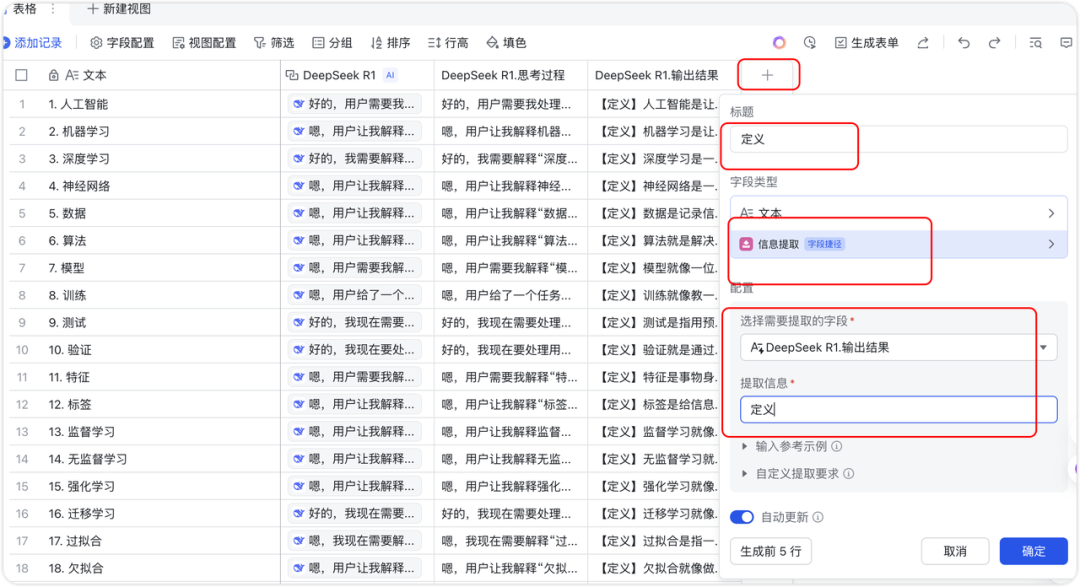Select the cell '2. 机器学习'
Screen dimensions: 1080x587
(158, 132)
